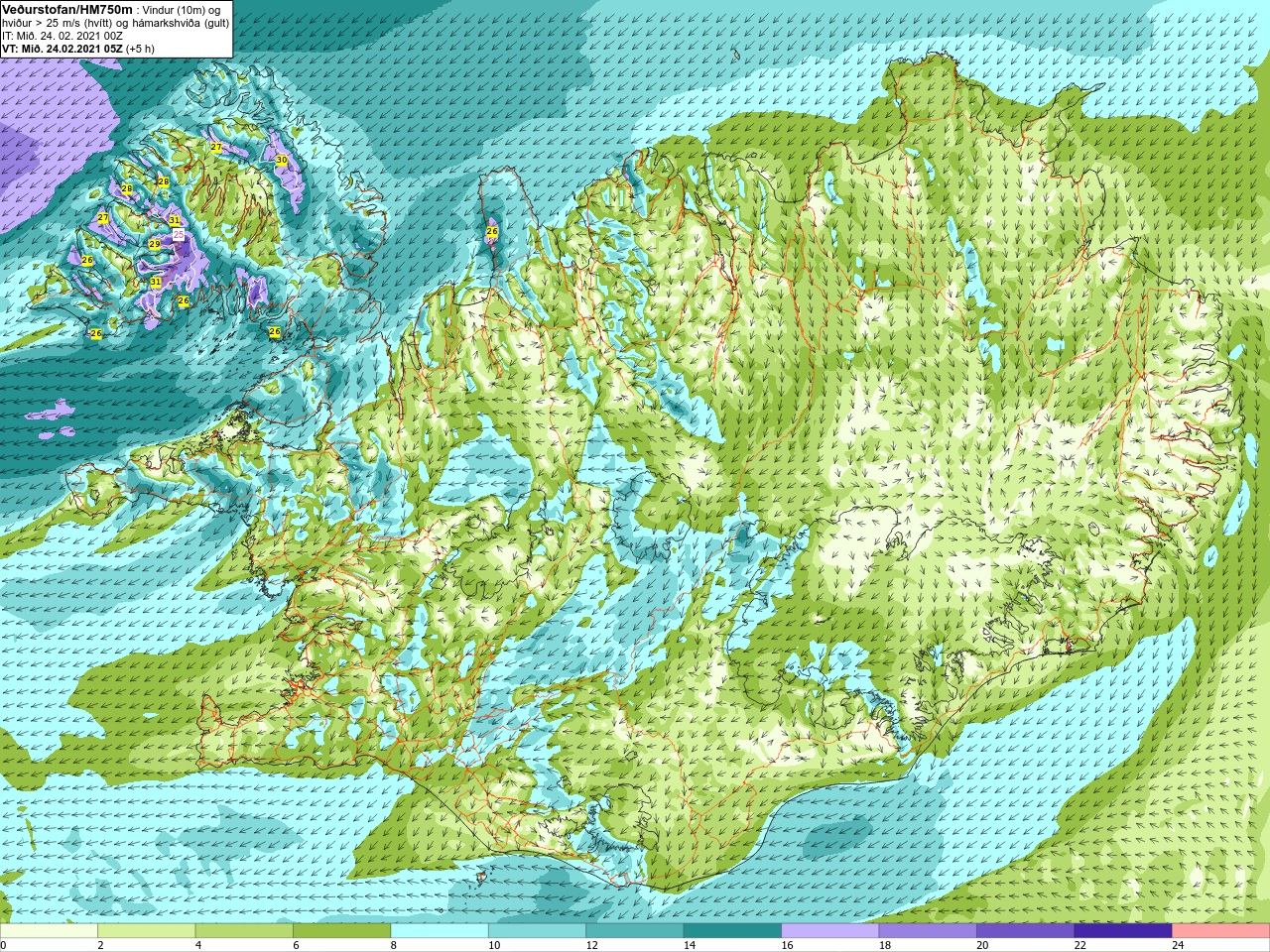Click the title "Veðurstofan/HM750m"
1270x952 pixels.
pos(67,9)
